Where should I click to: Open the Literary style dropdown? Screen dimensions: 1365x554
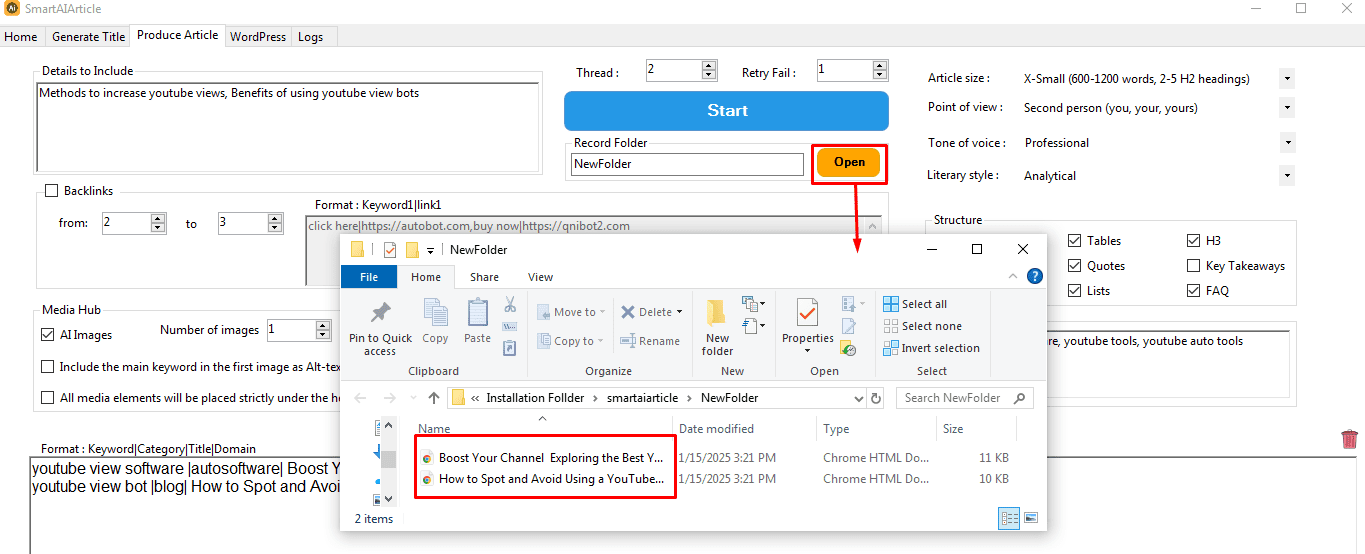1287,175
